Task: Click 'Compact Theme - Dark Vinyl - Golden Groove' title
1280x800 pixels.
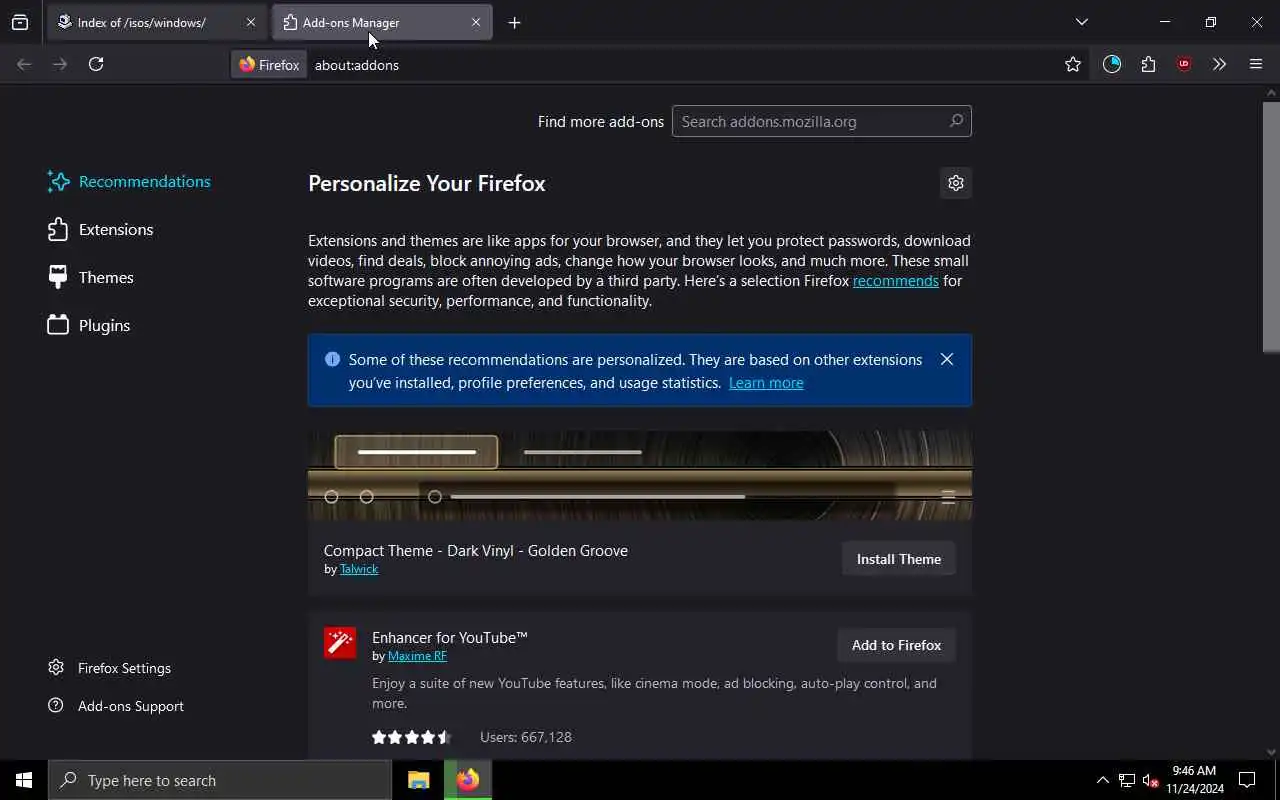Action: click(476, 551)
